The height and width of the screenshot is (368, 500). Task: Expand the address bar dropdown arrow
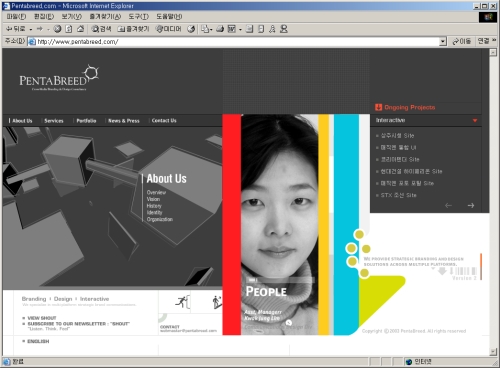pos(443,42)
